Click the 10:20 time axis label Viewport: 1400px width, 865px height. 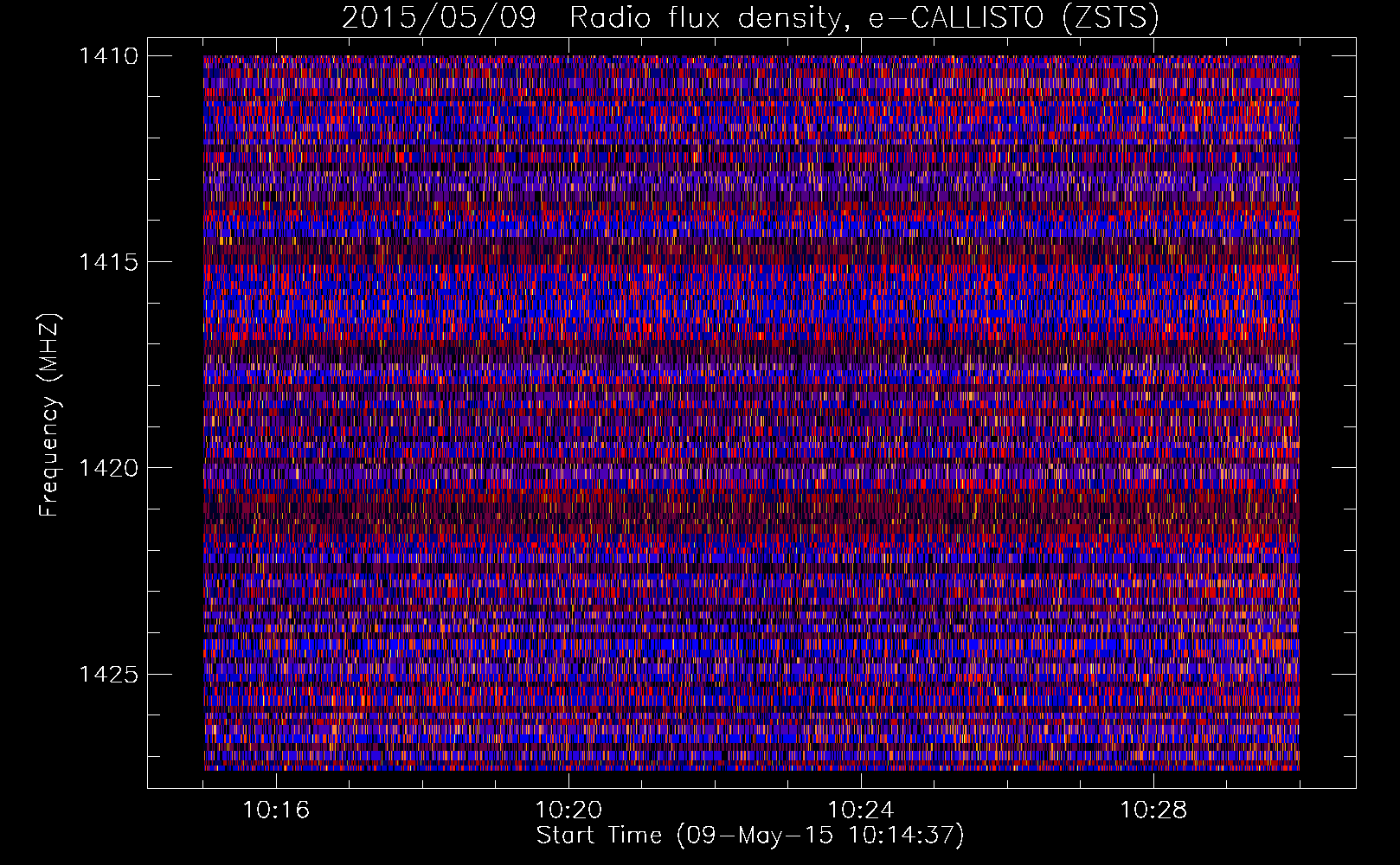coord(568,811)
